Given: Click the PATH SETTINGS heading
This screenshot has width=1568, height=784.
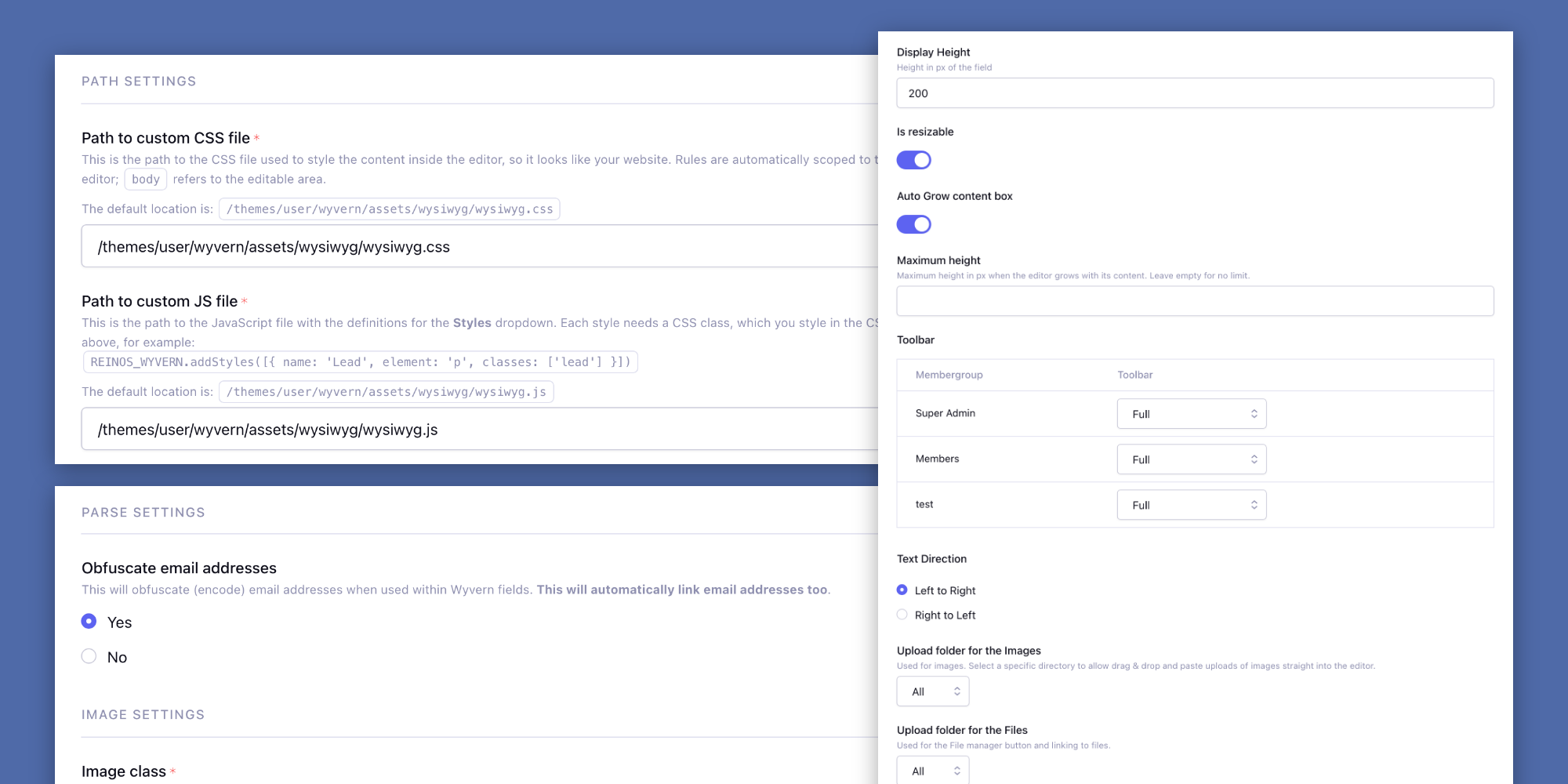Looking at the screenshot, I should click(x=139, y=82).
